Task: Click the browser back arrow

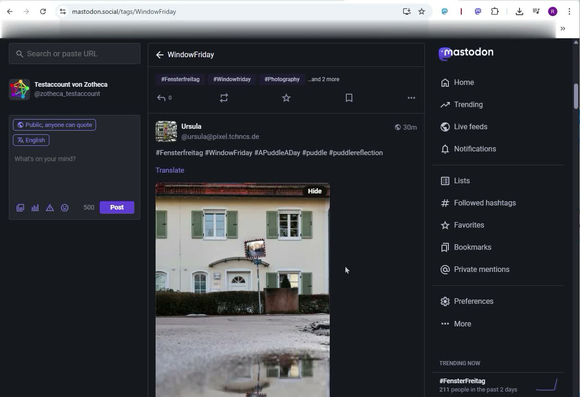Action: (x=10, y=11)
